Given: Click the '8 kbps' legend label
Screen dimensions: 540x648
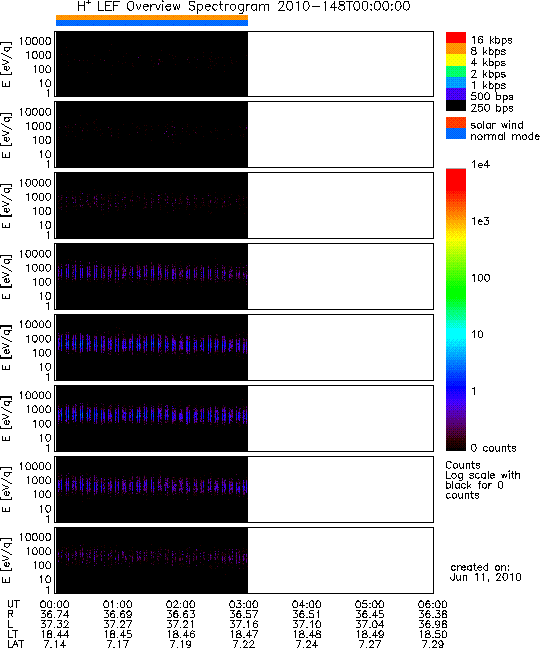Looking at the screenshot, I should click(488, 52).
